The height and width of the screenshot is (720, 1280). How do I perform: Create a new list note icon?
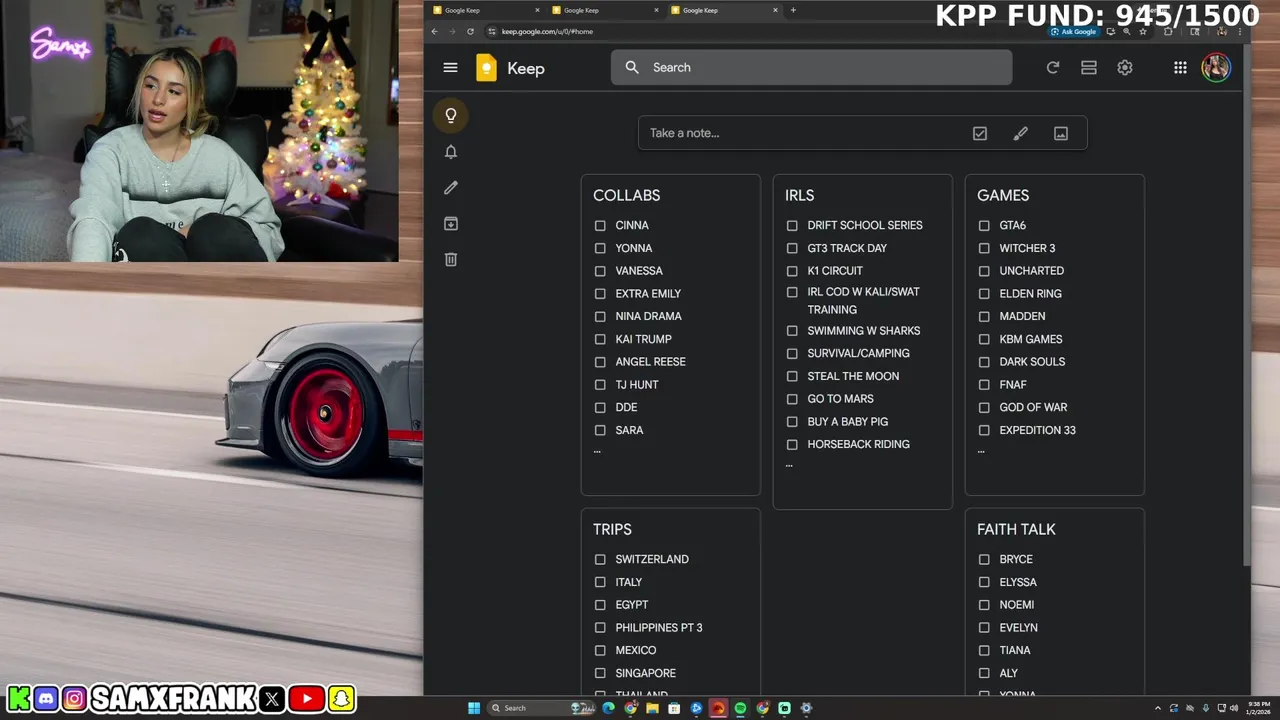980,133
